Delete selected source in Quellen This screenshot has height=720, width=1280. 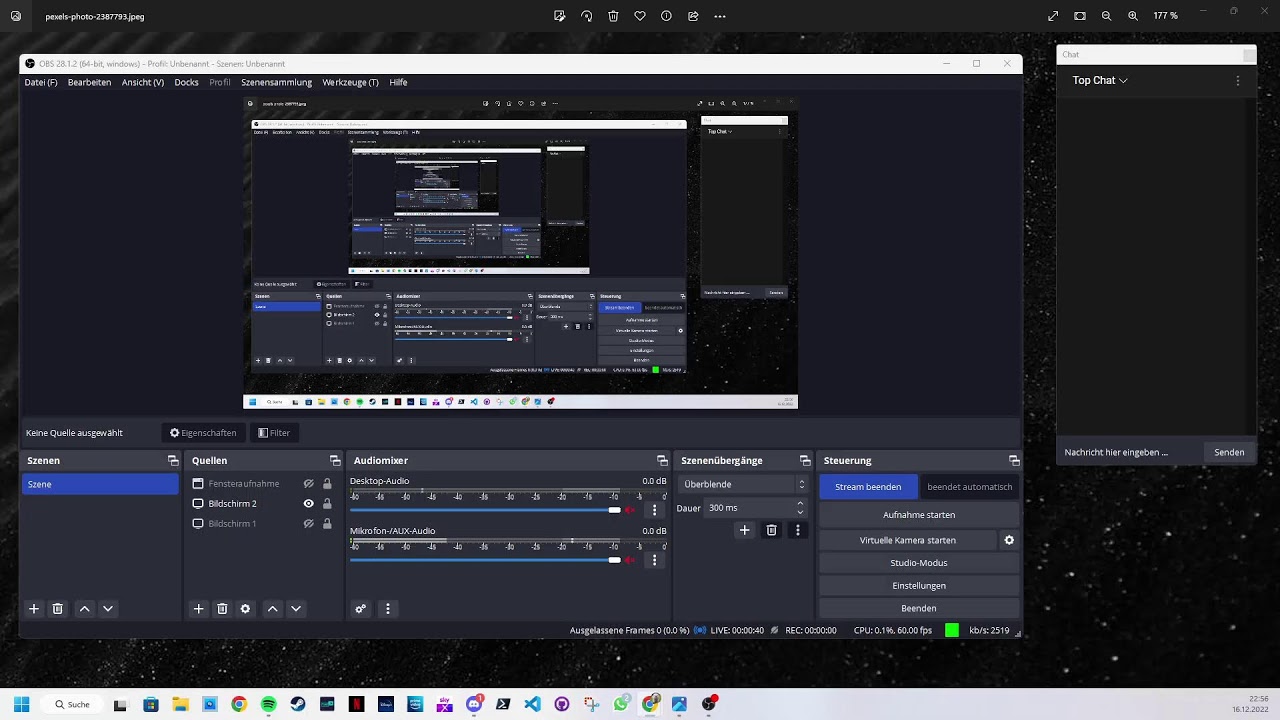click(x=222, y=608)
